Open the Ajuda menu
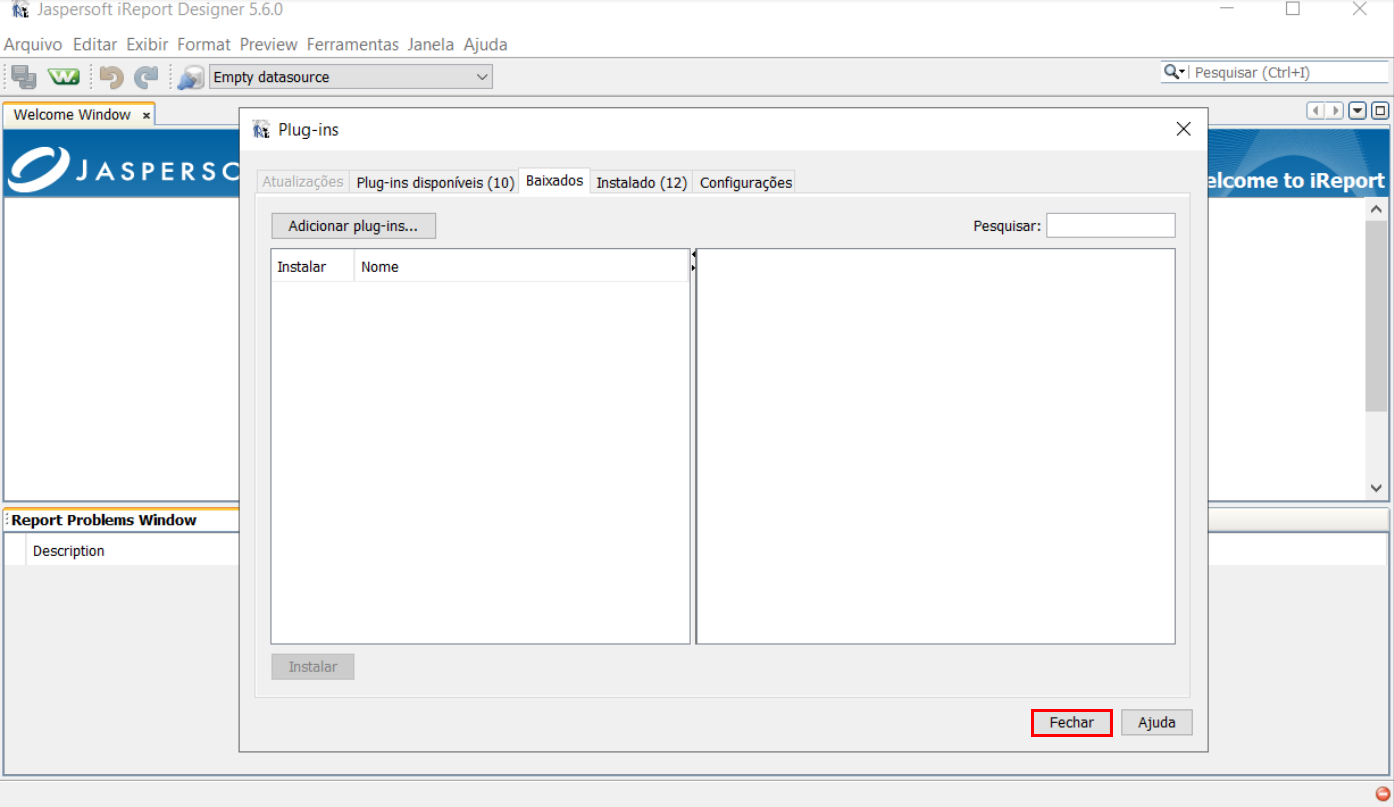1394x807 pixels. (x=486, y=44)
